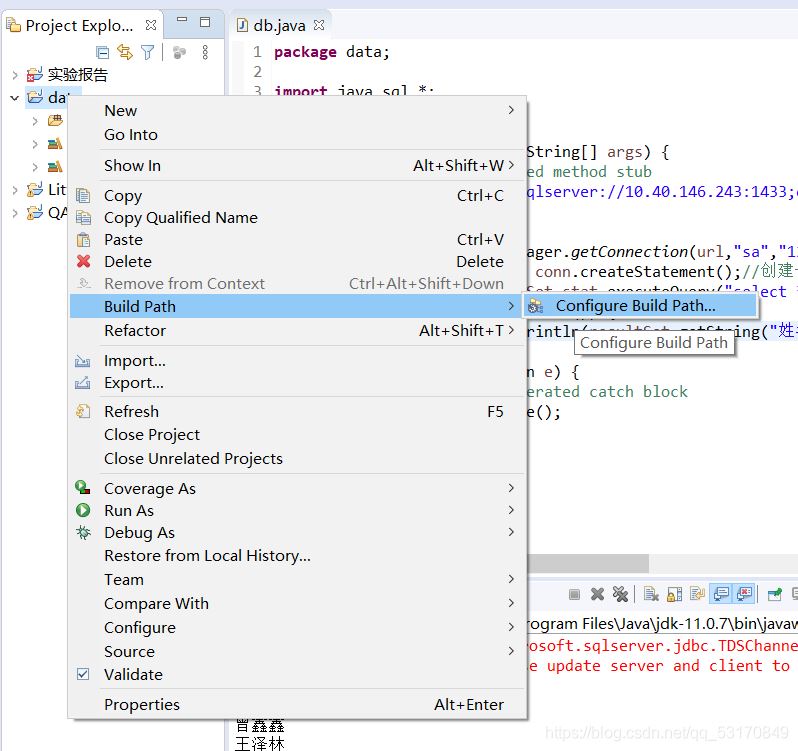This screenshot has height=751, width=798.
Task: Open the Team submenu
Action: [x=297, y=580]
